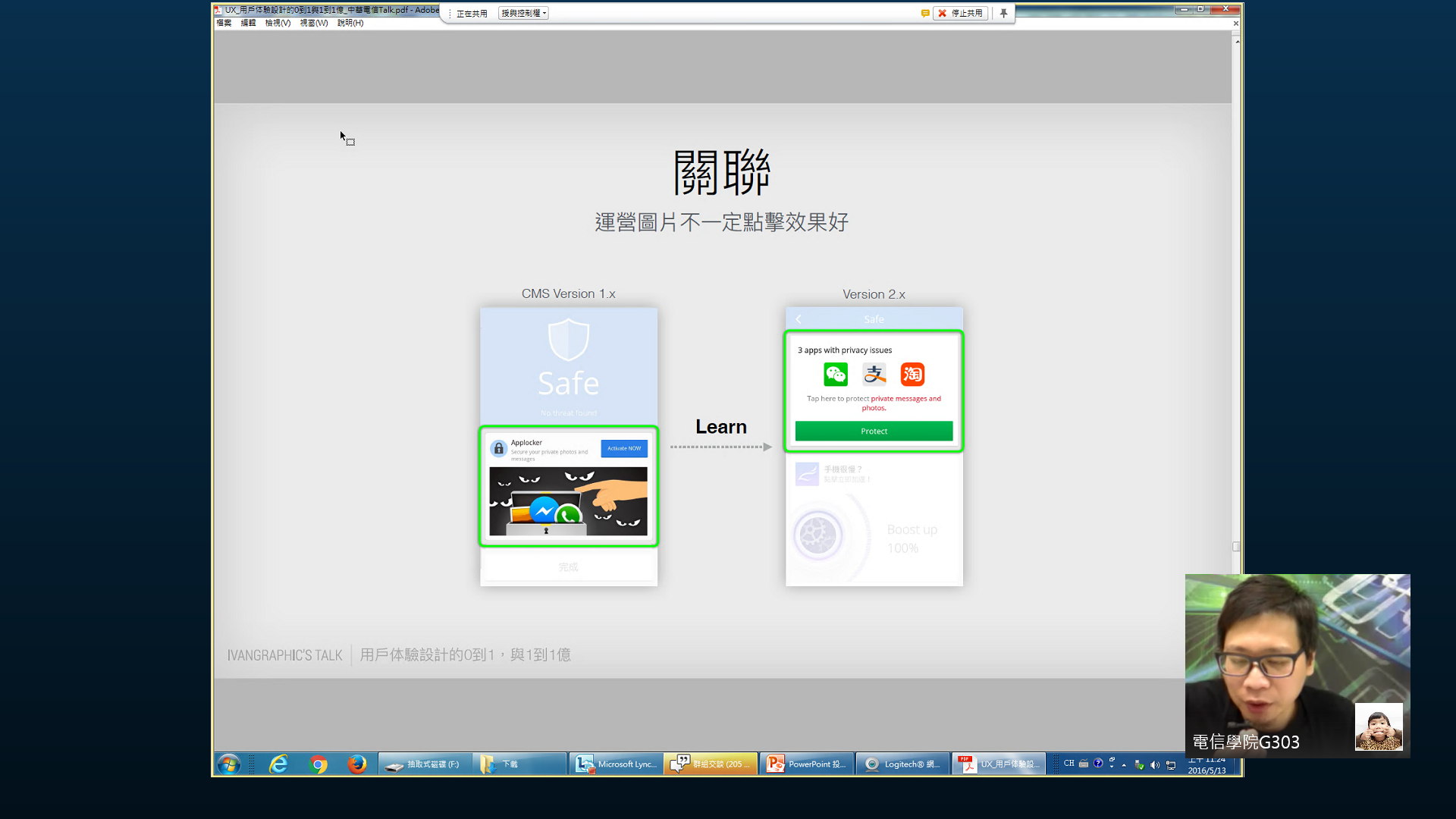Open the 視窗(W) menu
The height and width of the screenshot is (819, 1456).
pos(313,23)
